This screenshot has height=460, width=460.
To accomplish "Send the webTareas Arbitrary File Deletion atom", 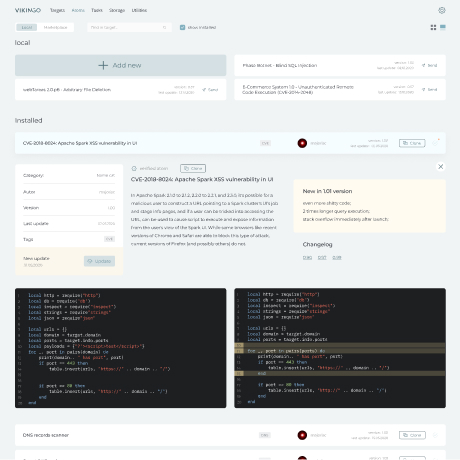I will tap(210, 90).
